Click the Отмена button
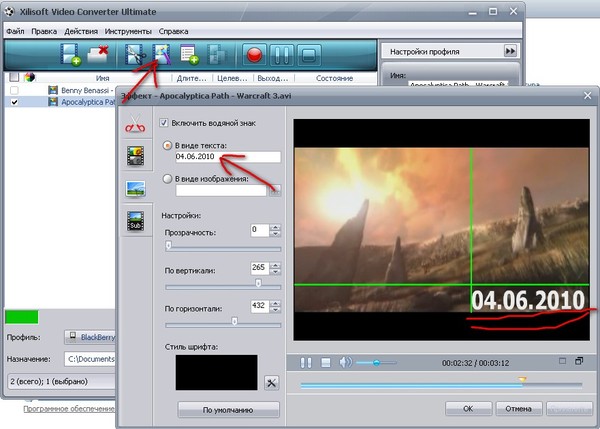Image resolution: width=600 pixels, height=429 pixels. click(x=518, y=409)
